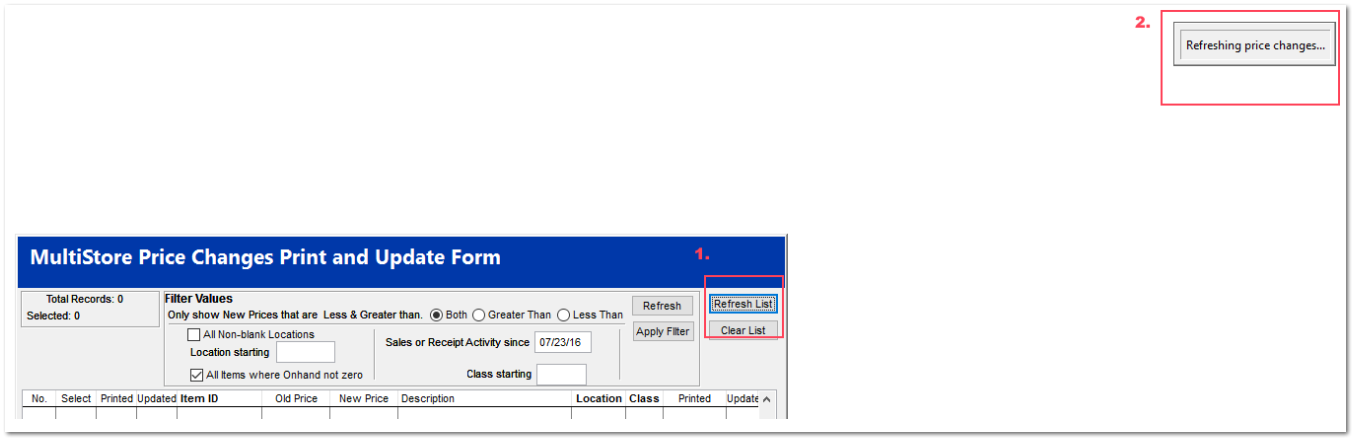
Task: Click the Class column header
Action: click(x=644, y=398)
